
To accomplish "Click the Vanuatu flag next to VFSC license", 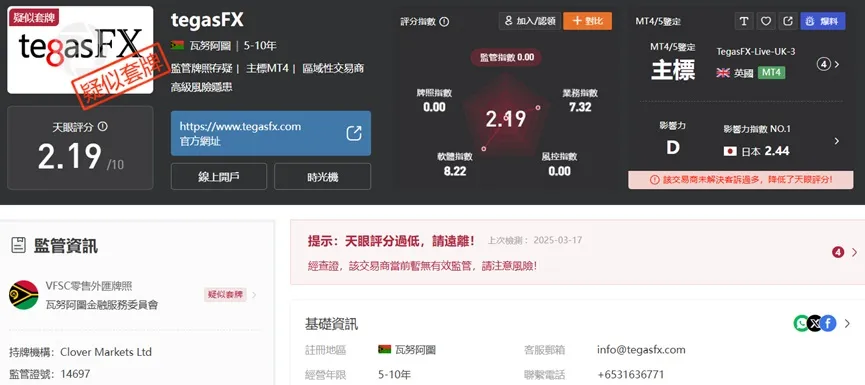I will coord(24,295).
